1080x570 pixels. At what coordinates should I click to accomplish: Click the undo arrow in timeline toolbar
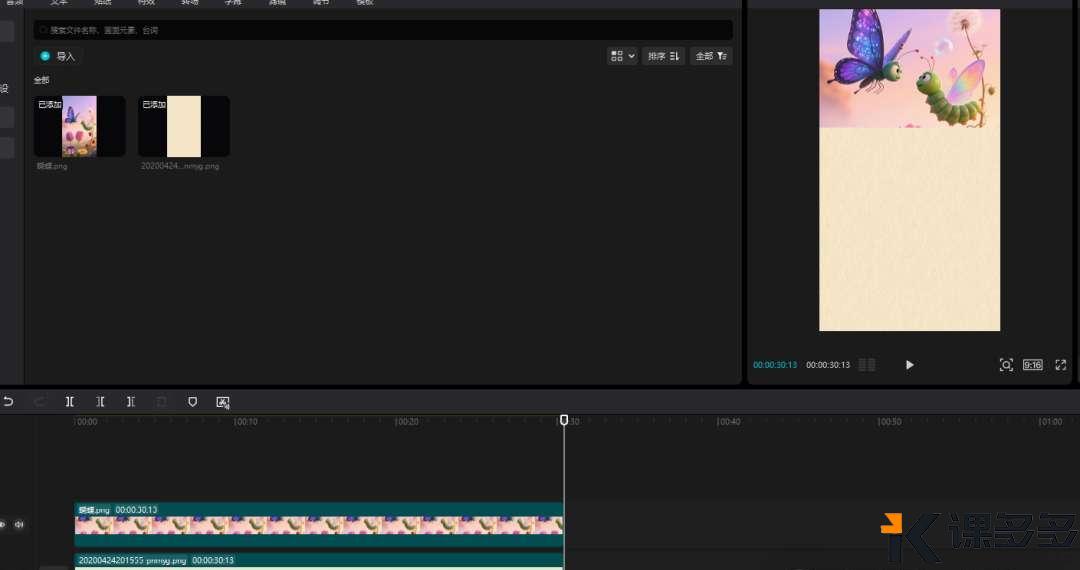click(x=8, y=401)
